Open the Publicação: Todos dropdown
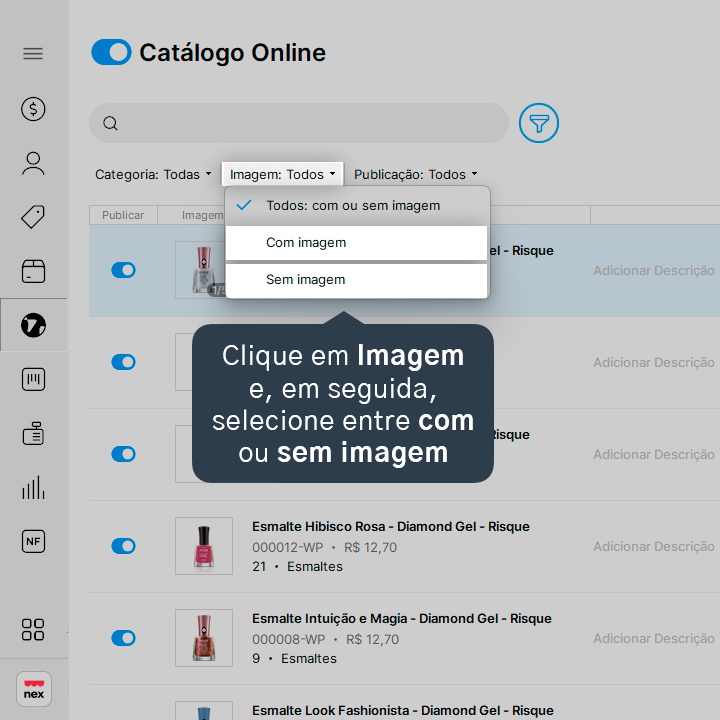 pos(416,174)
